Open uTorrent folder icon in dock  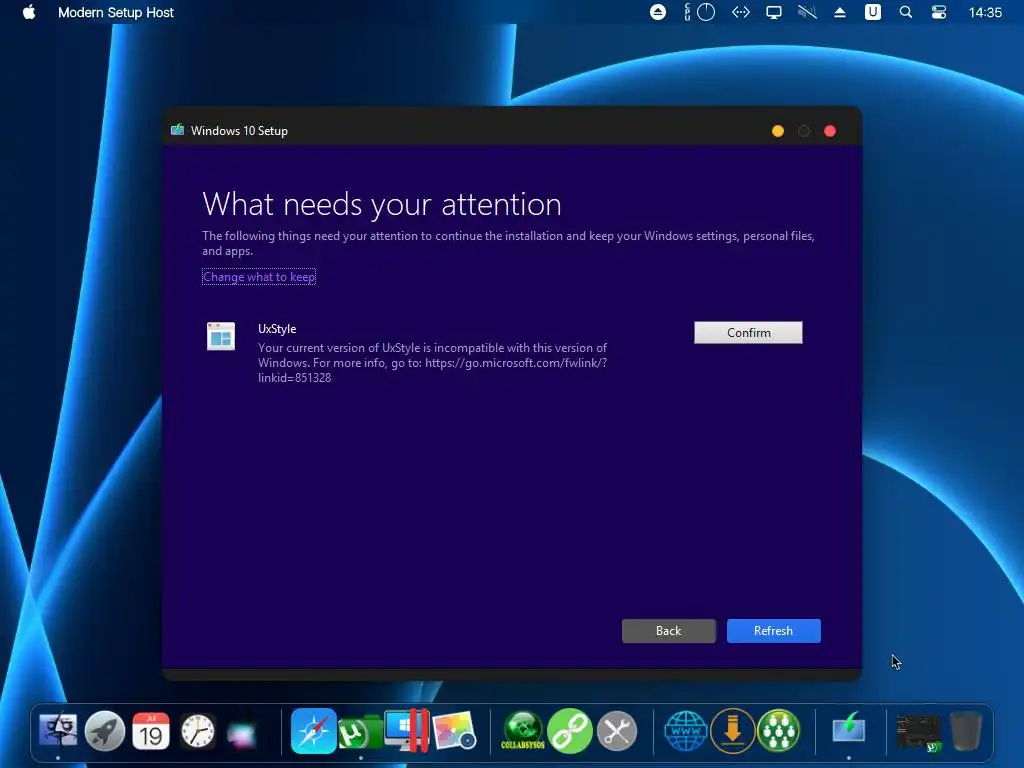[360, 731]
